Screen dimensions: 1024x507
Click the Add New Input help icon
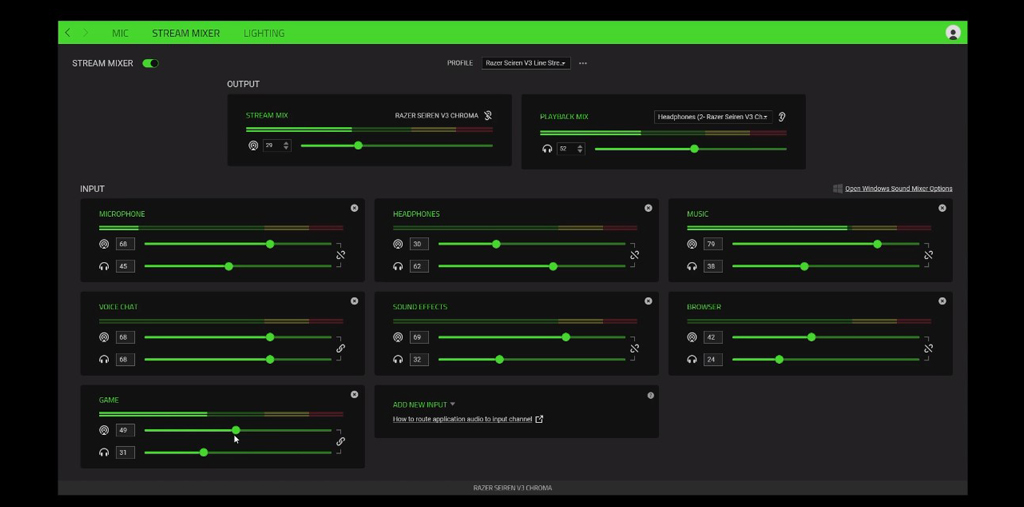650,395
